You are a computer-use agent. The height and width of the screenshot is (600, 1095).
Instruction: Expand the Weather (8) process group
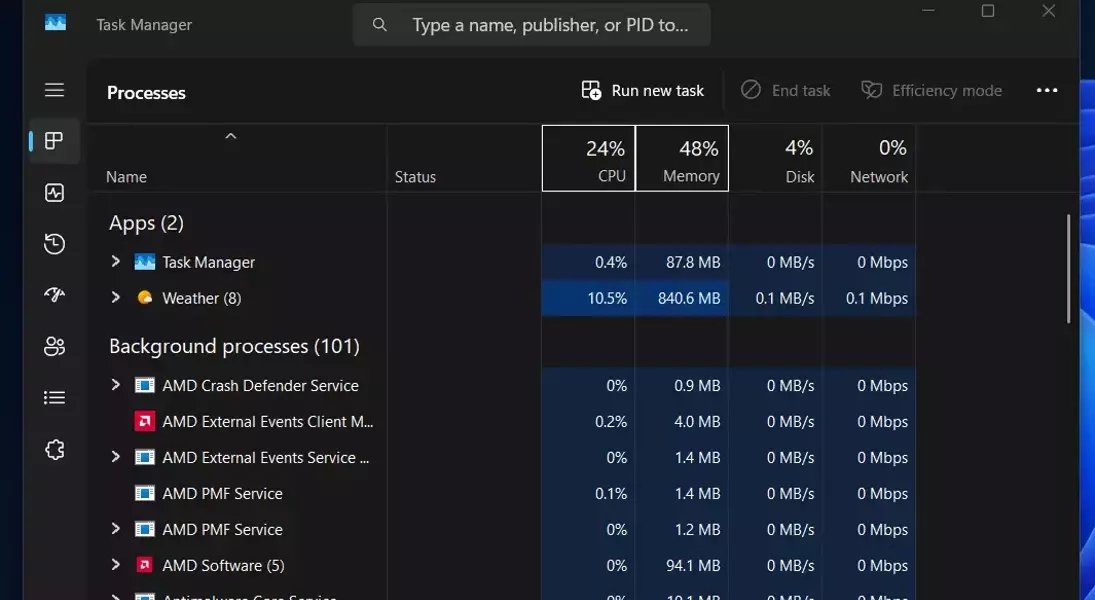click(x=116, y=298)
